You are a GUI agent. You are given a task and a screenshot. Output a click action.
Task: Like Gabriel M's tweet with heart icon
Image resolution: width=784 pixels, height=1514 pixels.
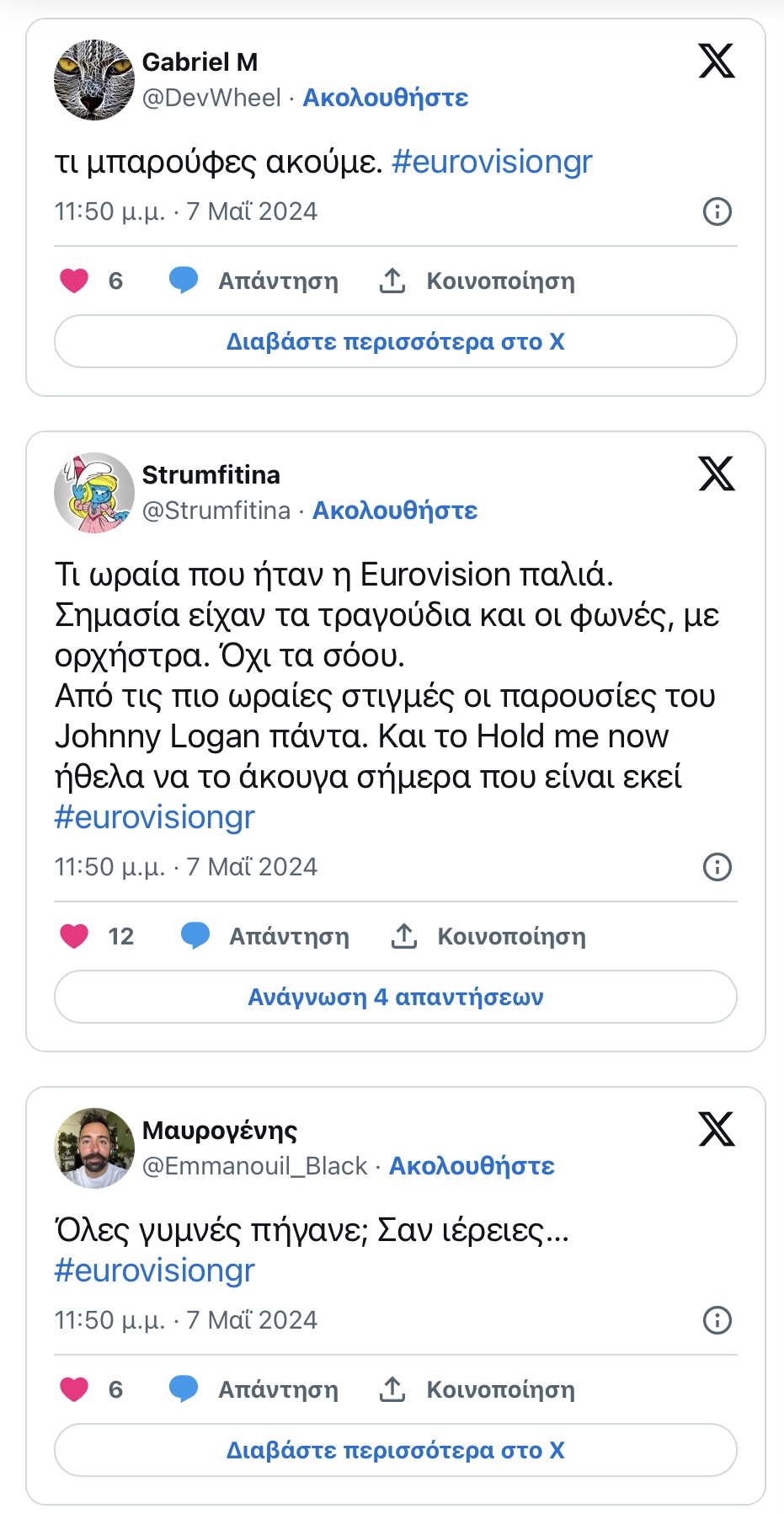coord(74,281)
